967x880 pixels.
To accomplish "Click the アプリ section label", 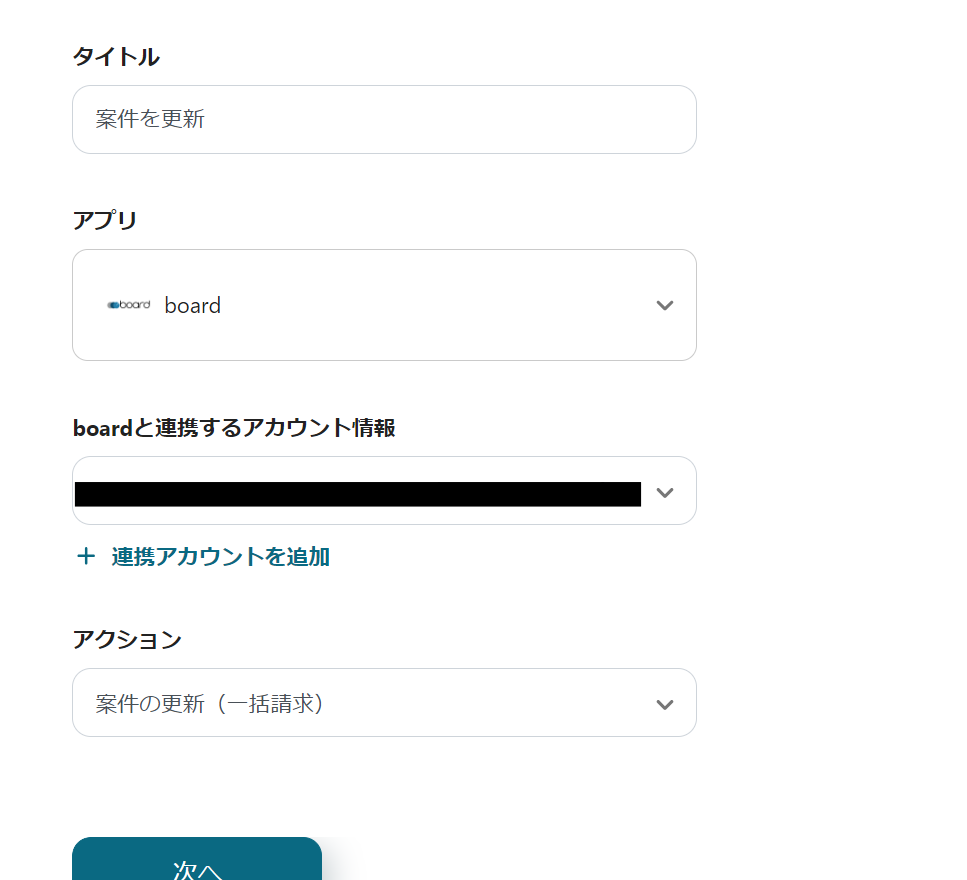I will coord(105,220).
